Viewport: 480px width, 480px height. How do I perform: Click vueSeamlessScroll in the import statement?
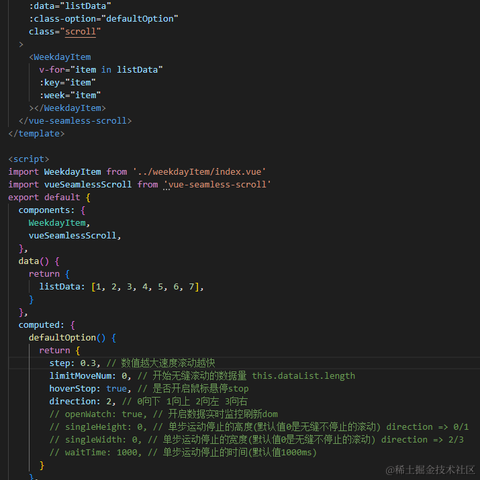click(88, 185)
